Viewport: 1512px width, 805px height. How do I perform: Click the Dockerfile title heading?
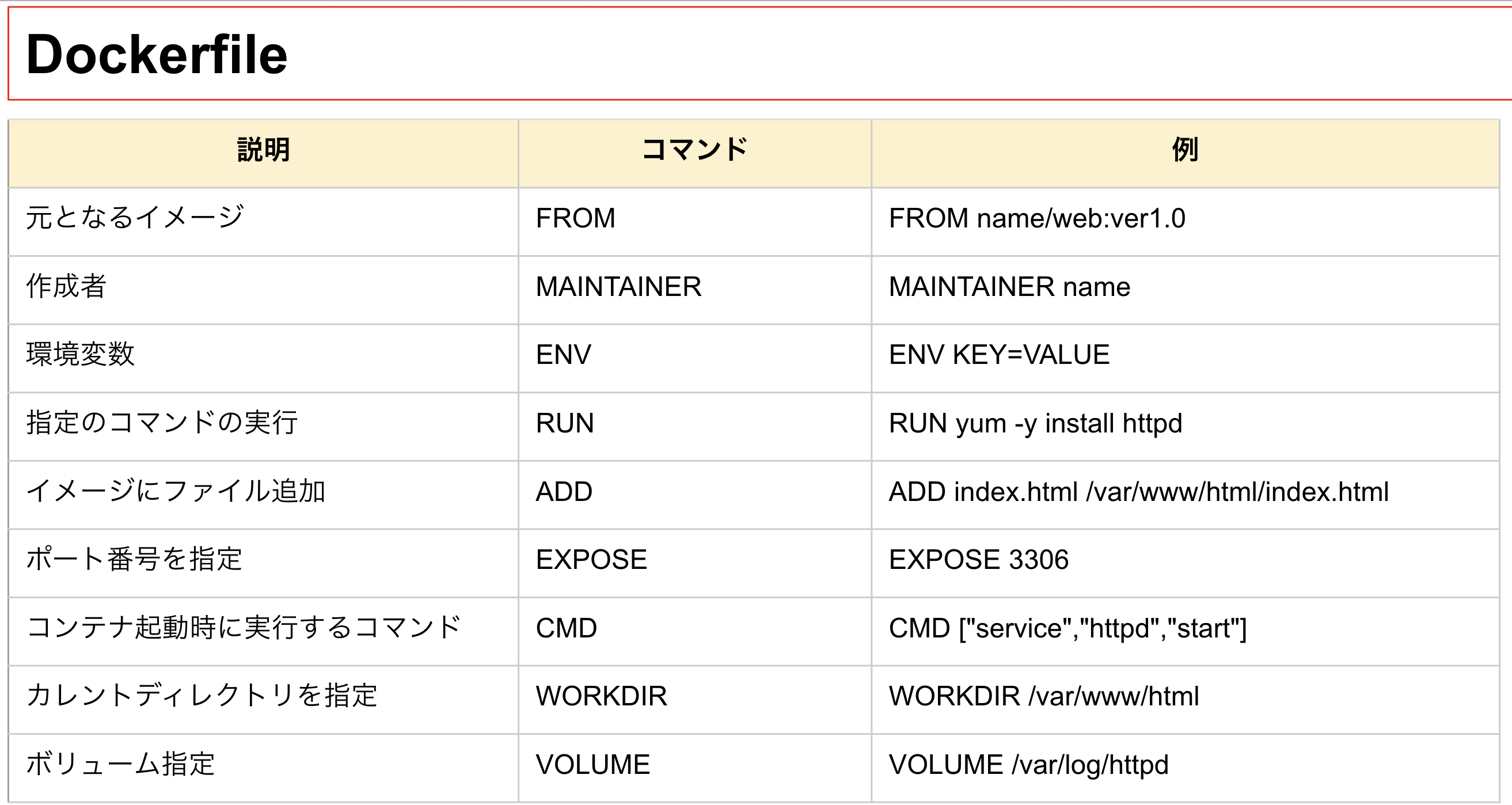tap(157, 55)
